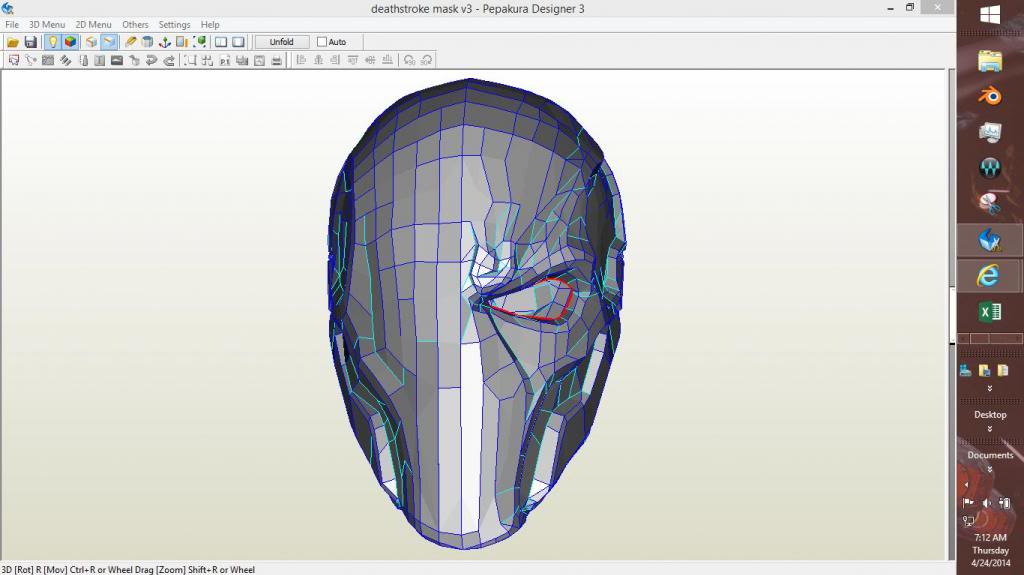Choose the select and move arrow tool
The height and width of the screenshot is (575, 1024).
14,60
